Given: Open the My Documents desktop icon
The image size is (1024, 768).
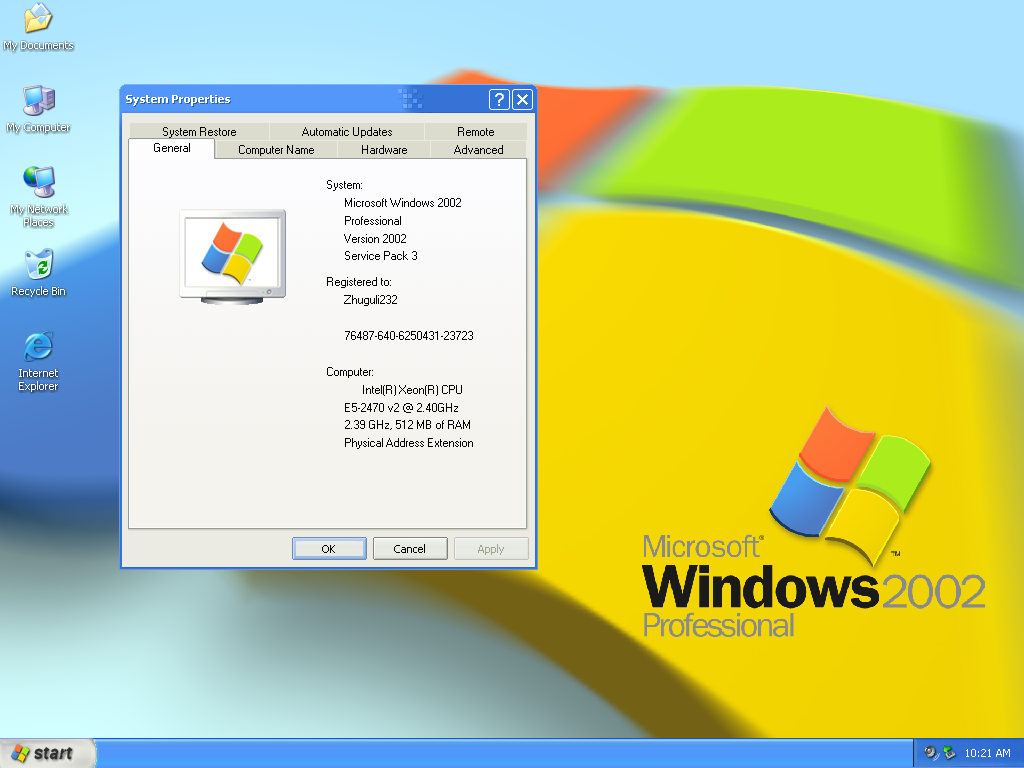Looking at the screenshot, I should [38, 26].
